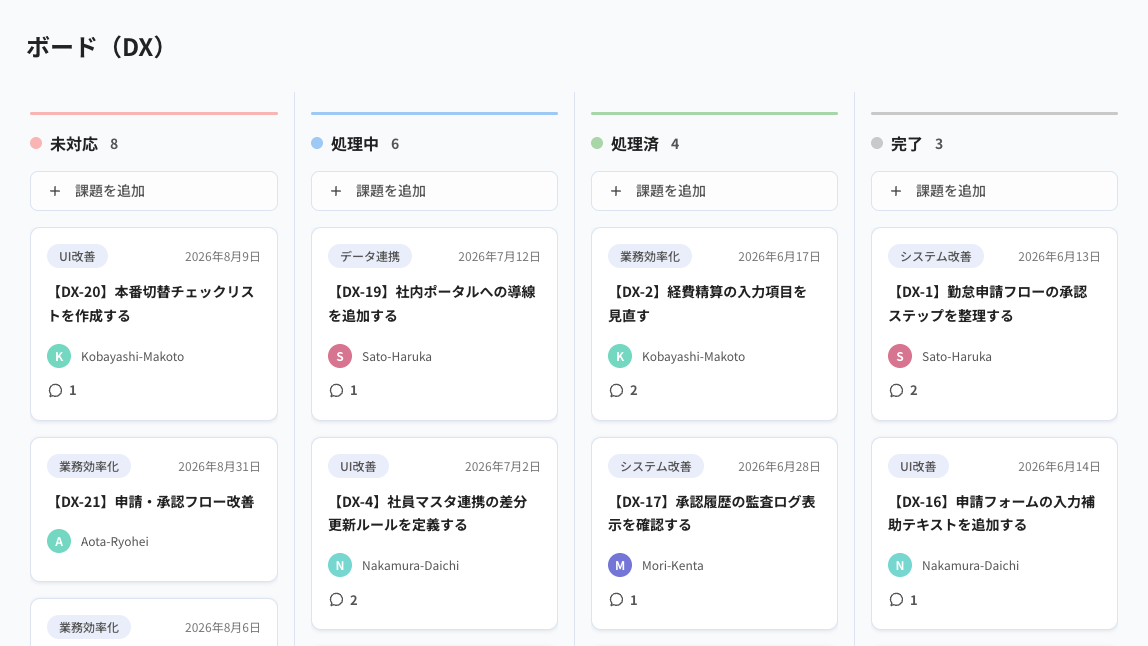Screen dimensions: 1148x646
Task: Click Kobayashi-Makoto avatar on DX-2 card
Action: pos(620,357)
